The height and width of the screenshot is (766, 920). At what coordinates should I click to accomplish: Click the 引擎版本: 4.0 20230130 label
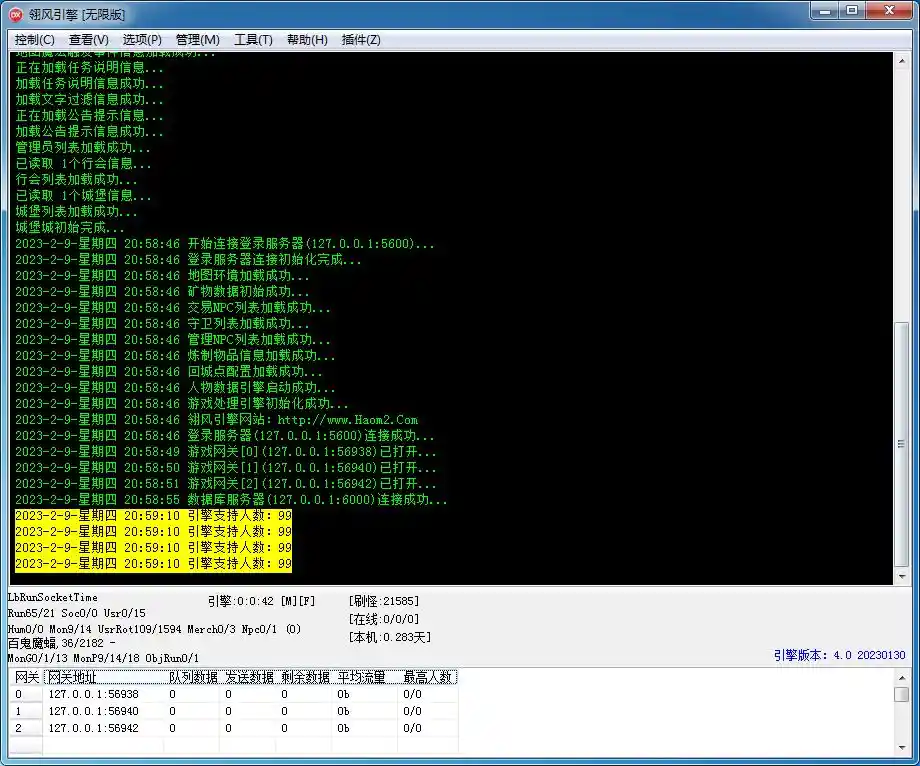pyautogui.click(x=839, y=655)
